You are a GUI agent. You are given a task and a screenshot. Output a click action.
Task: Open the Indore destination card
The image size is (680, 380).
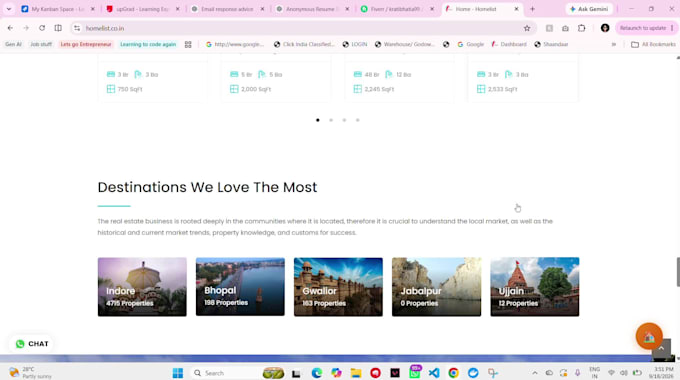click(142, 287)
